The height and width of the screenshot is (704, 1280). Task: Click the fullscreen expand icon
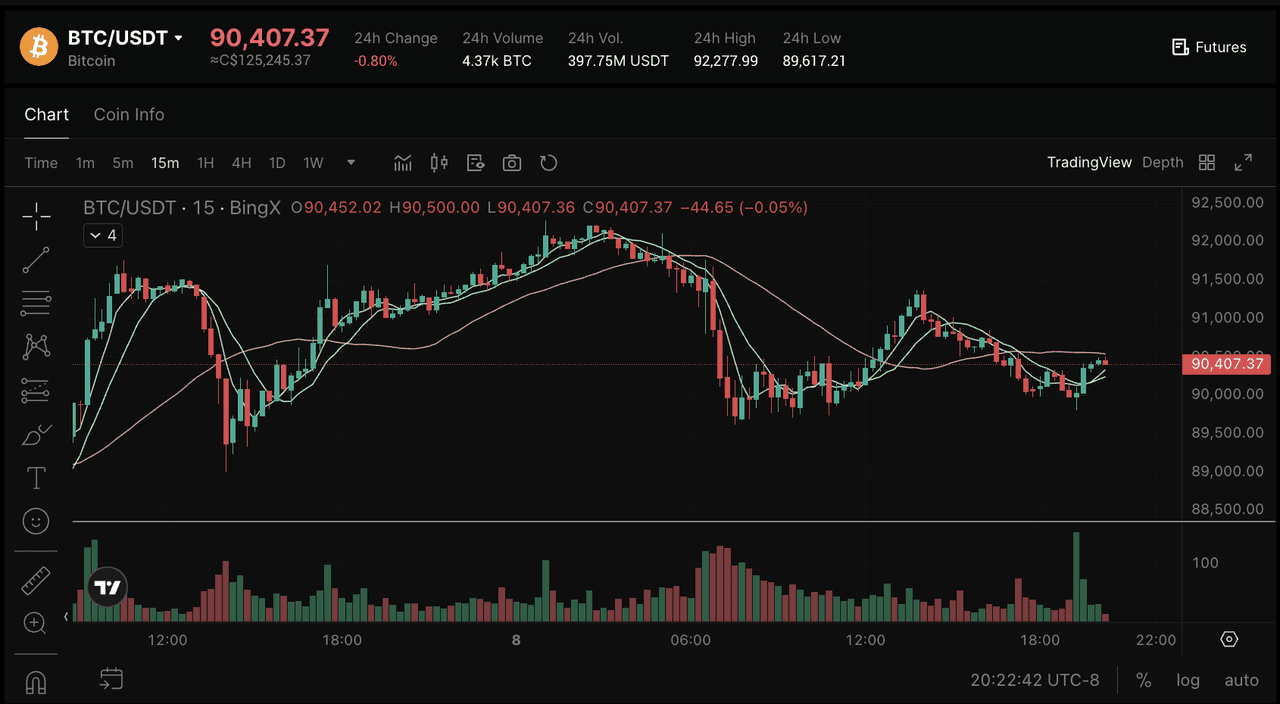click(x=1243, y=163)
